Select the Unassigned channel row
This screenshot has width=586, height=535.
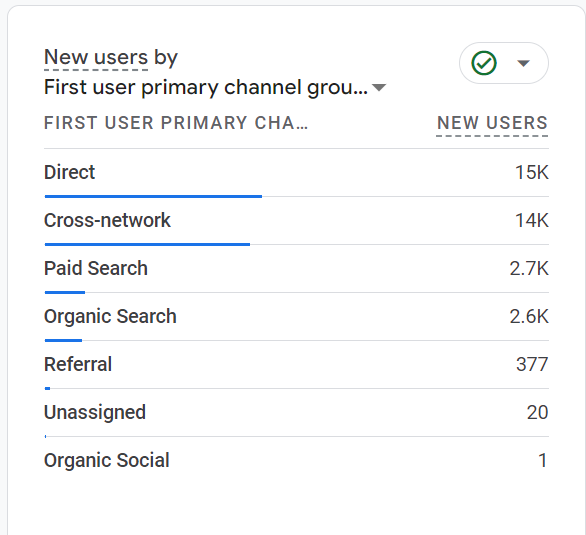coord(296,413)
